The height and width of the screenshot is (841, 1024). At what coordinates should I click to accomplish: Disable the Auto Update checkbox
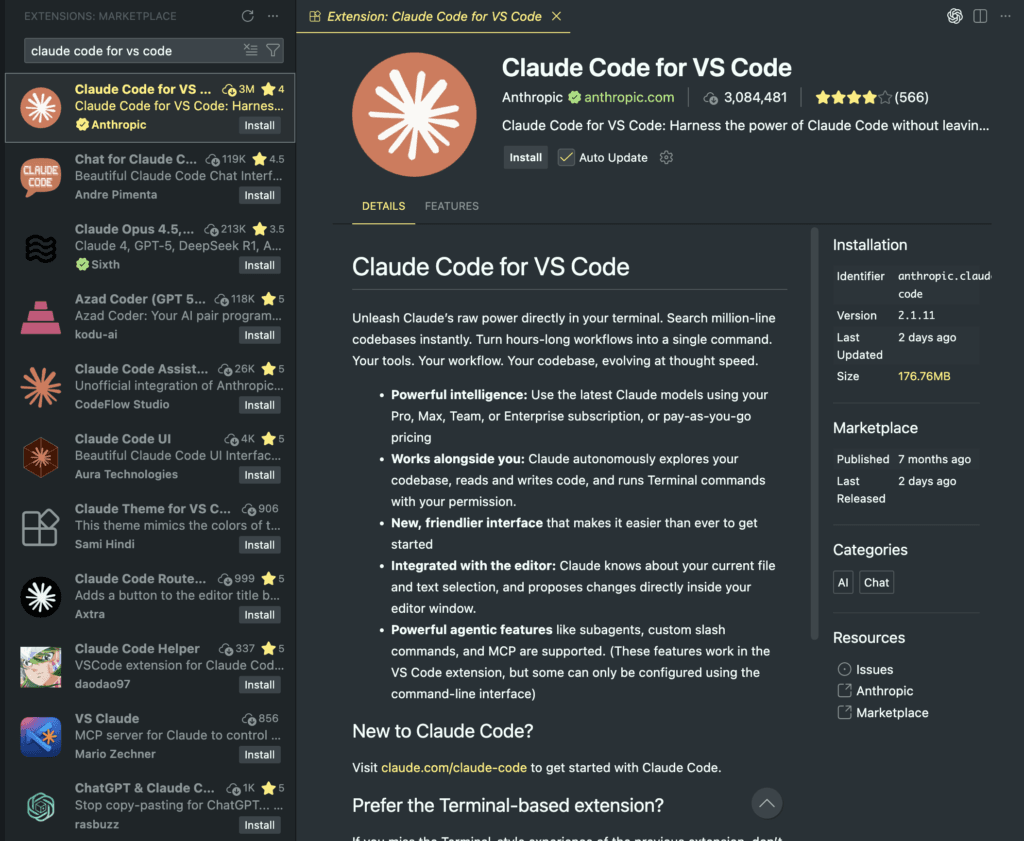(x=566, y=157)
